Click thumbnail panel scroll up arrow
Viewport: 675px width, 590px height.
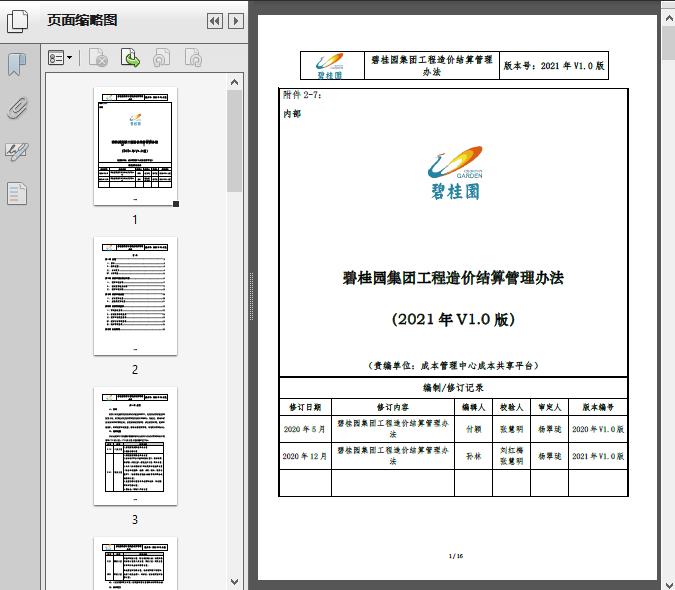coord(235,82)
